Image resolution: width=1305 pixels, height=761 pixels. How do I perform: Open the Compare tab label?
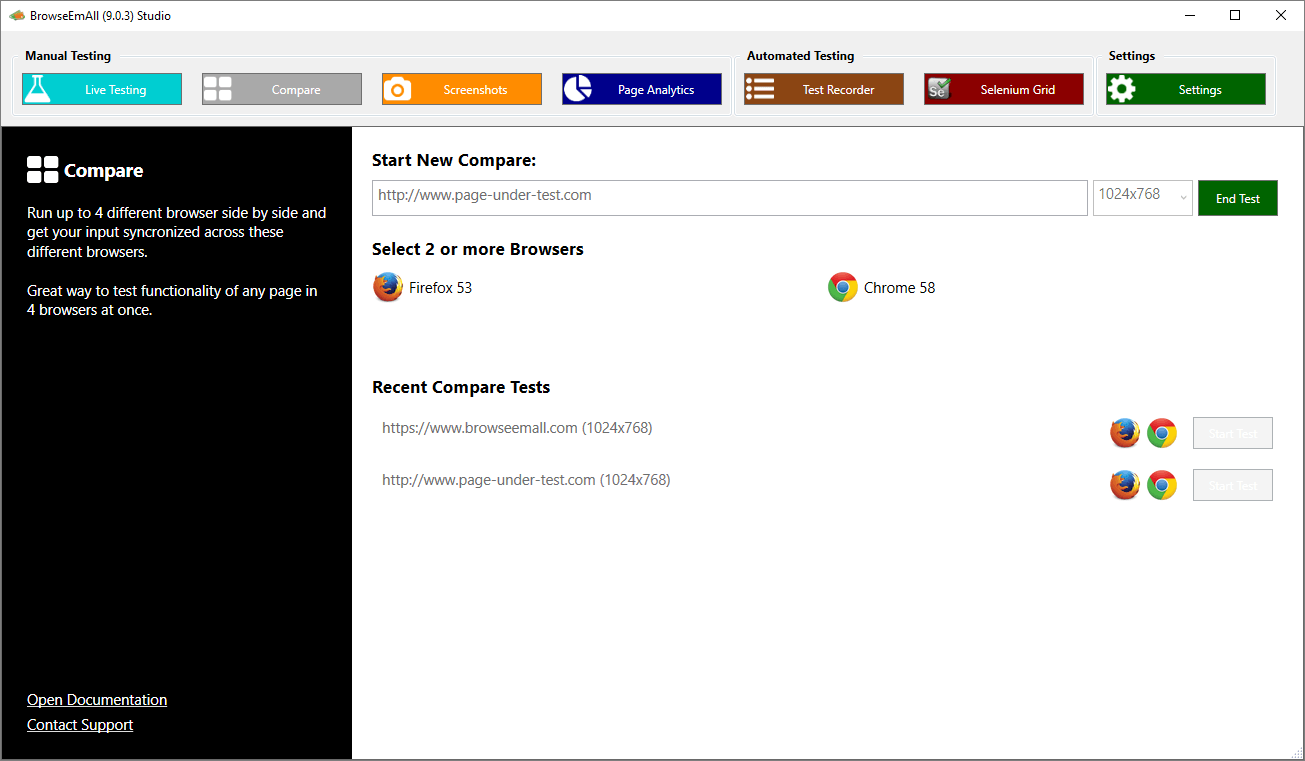[x=296, y=90]
